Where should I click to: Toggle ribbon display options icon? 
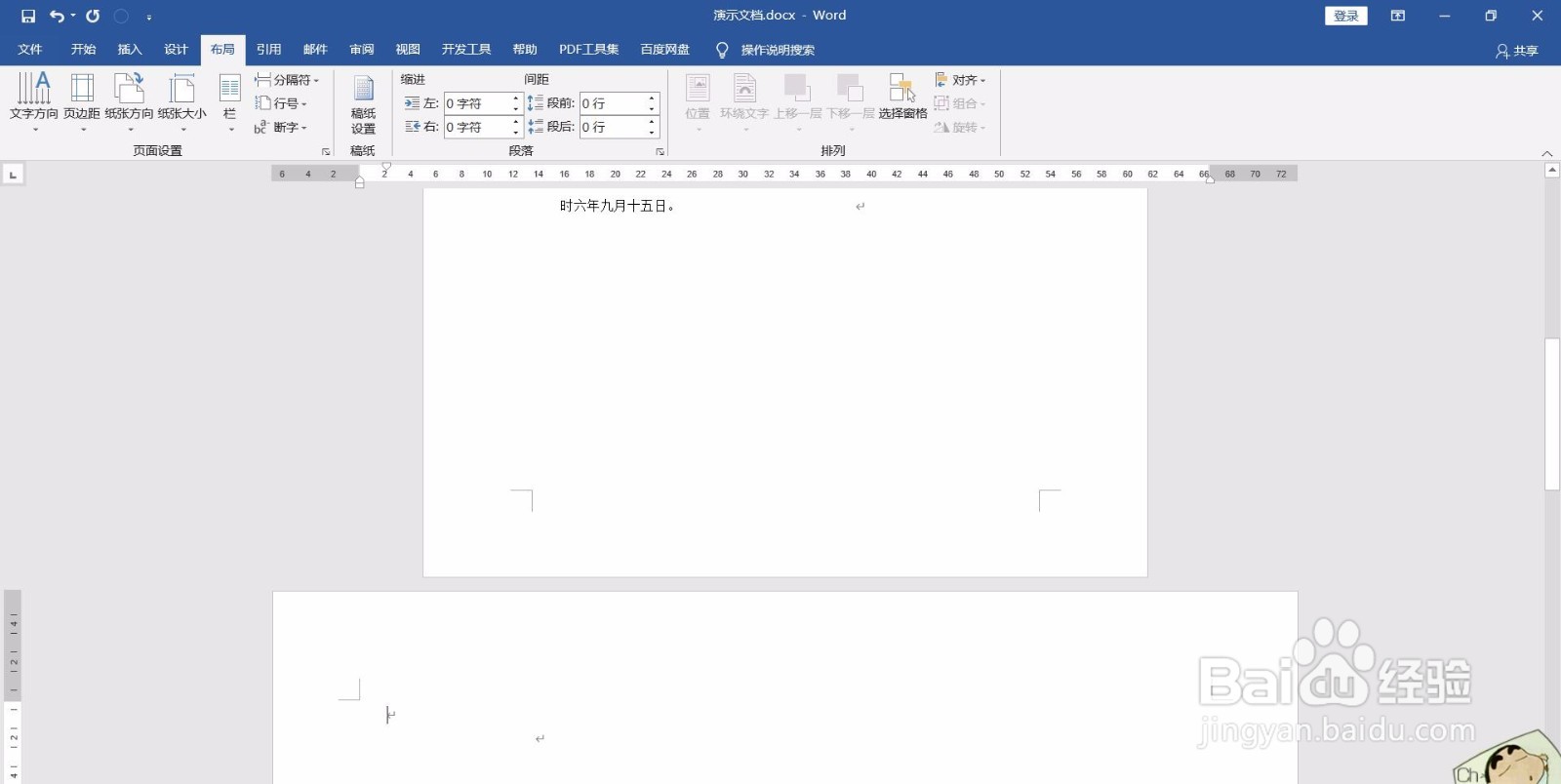point(1398,16)
